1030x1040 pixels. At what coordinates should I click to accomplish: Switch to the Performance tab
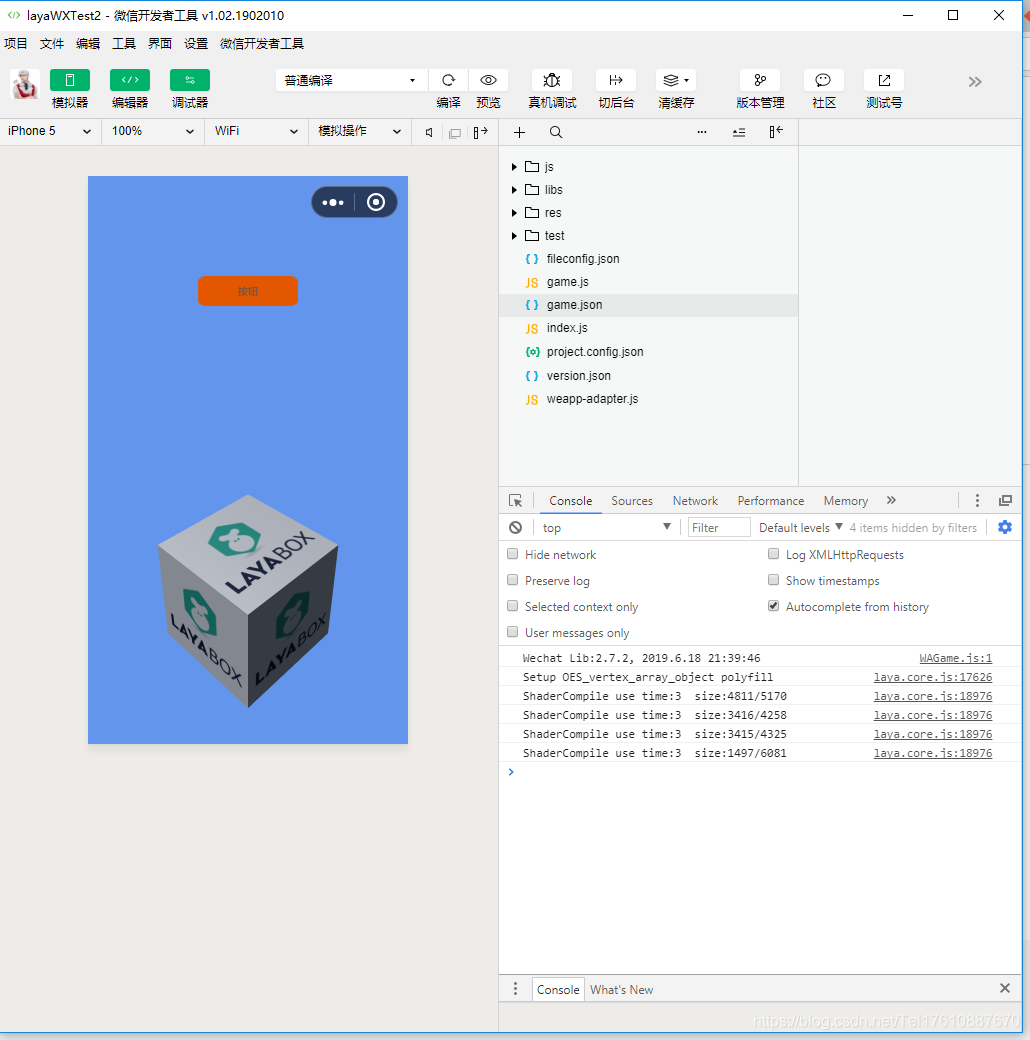771,501
